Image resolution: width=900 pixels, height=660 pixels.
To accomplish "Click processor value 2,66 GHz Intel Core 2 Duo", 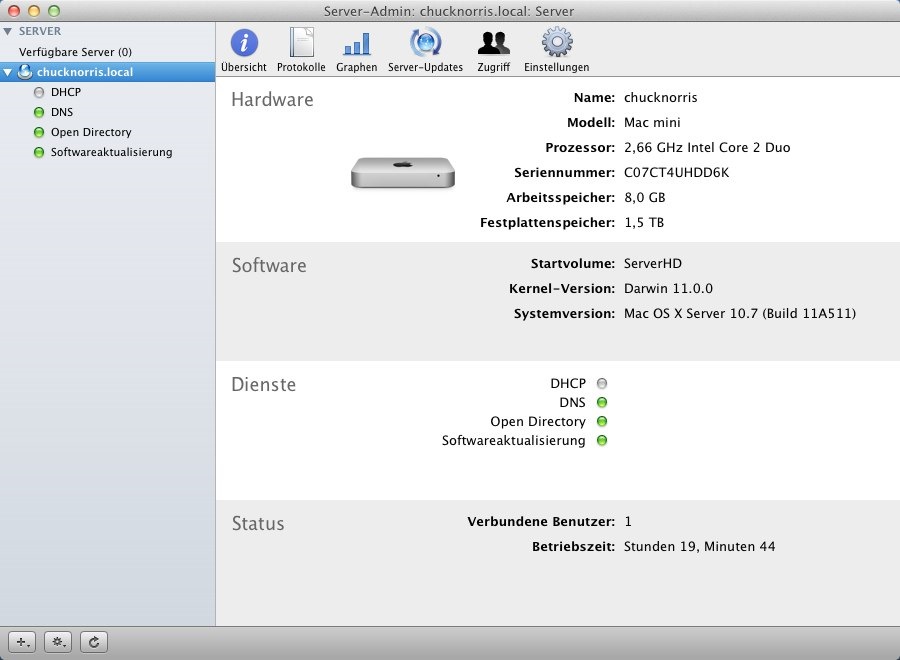I will tap(707, 147).
